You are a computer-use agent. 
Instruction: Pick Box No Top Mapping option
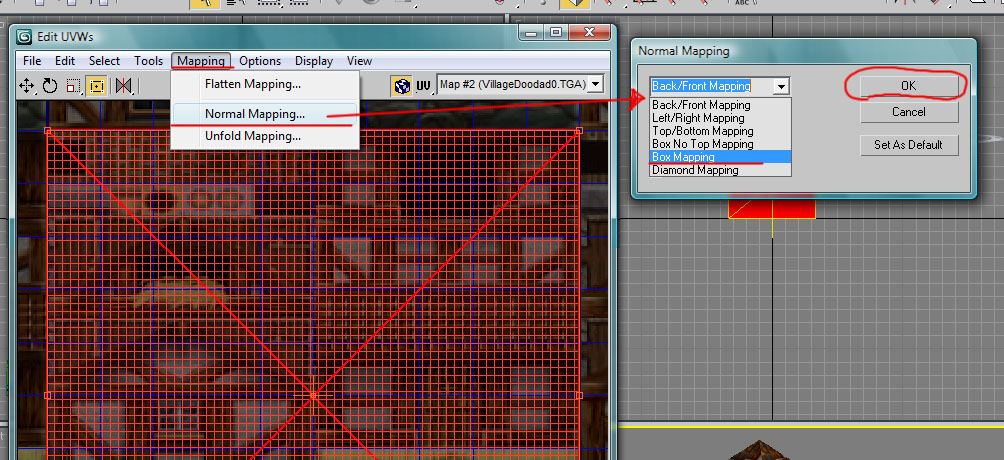[x=720, y=144]
